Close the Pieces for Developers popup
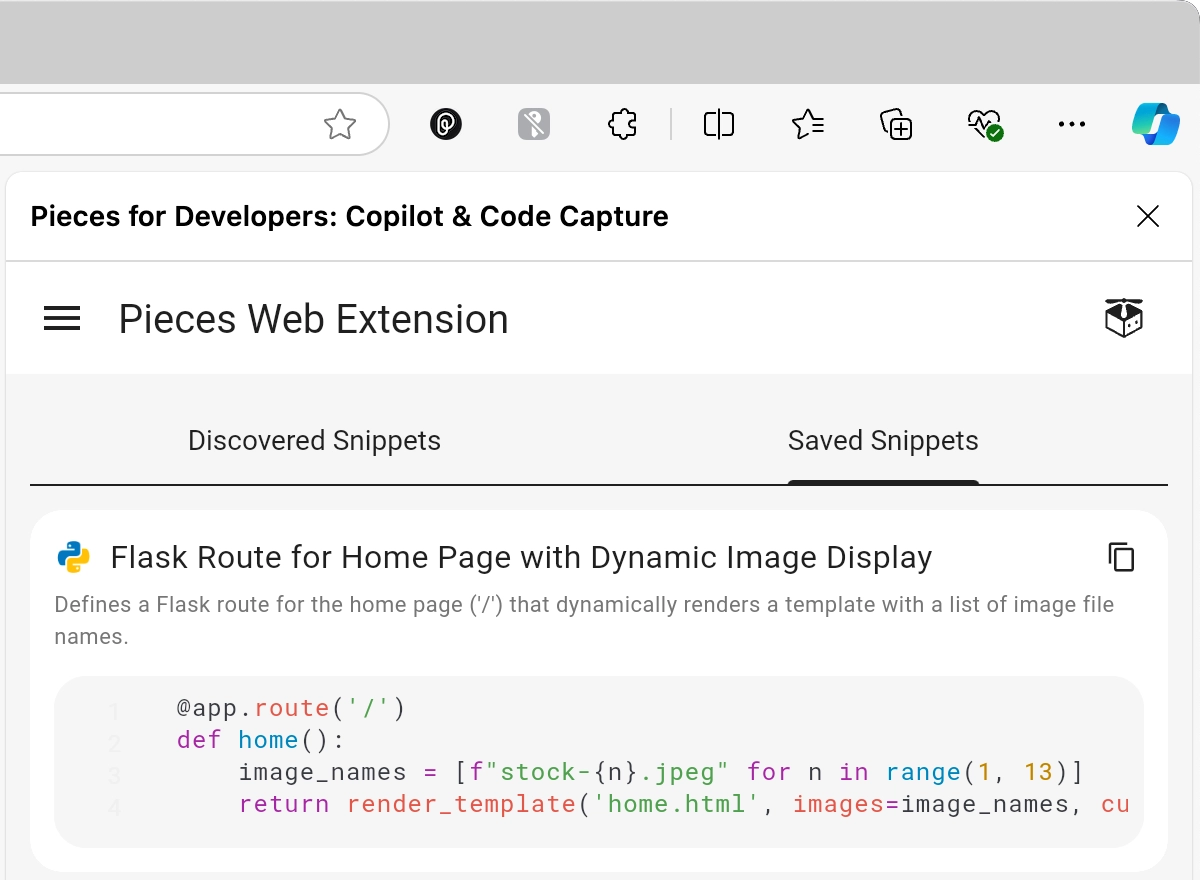The width and height of the screenshot is (1200, 880). tap(1148, 216)
